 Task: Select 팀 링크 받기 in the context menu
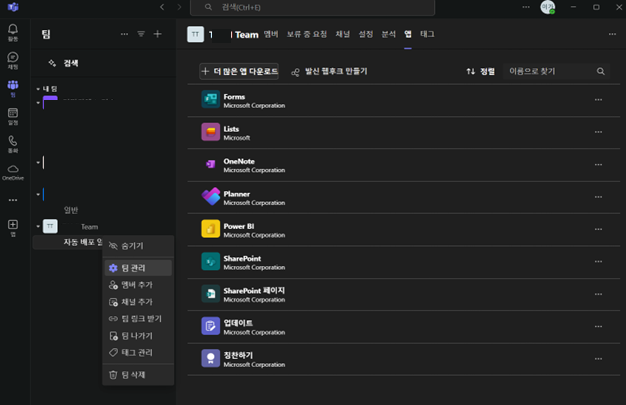(138, 319)
